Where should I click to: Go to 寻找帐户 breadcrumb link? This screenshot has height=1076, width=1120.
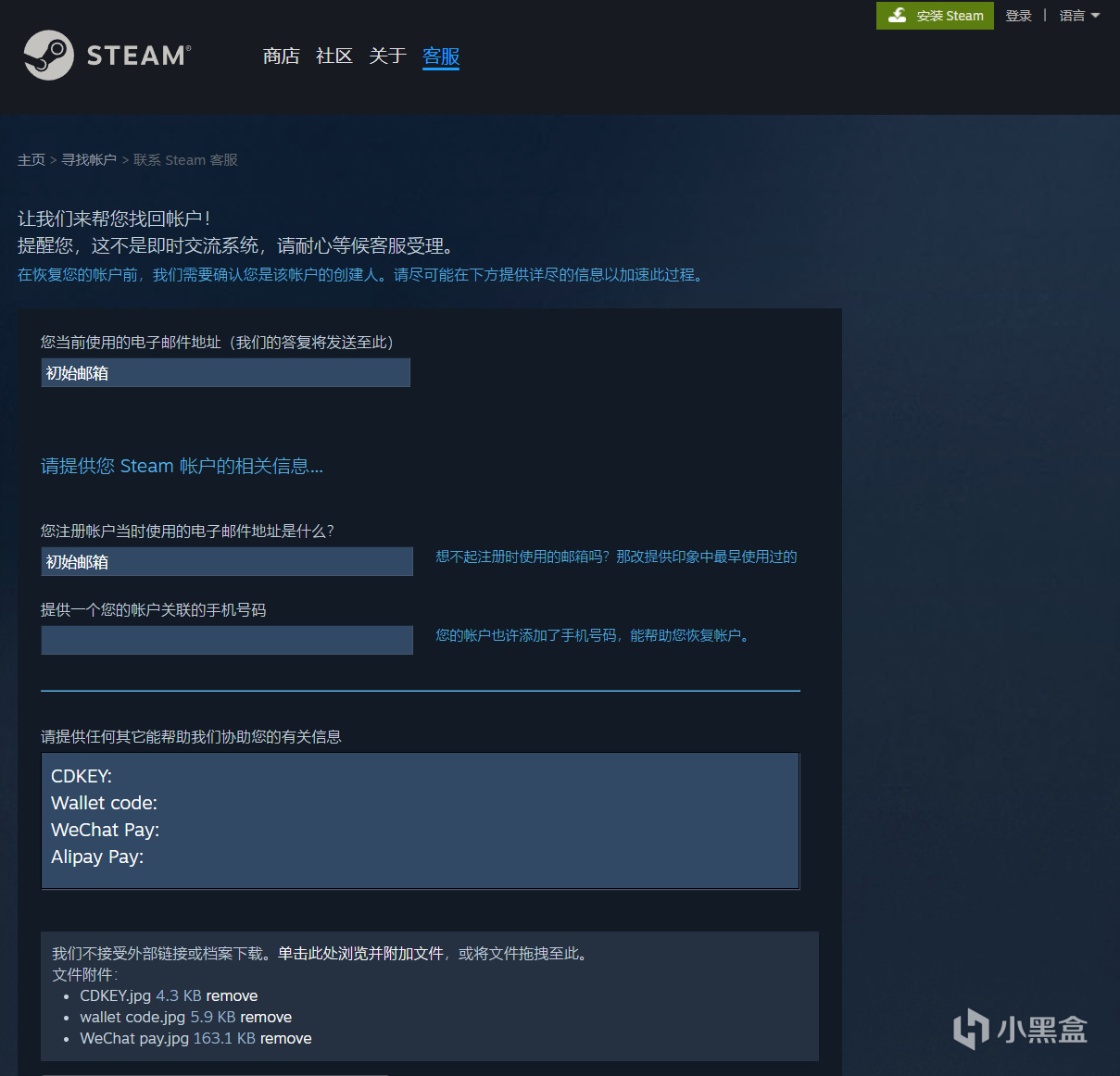click(x=89, y=160)
